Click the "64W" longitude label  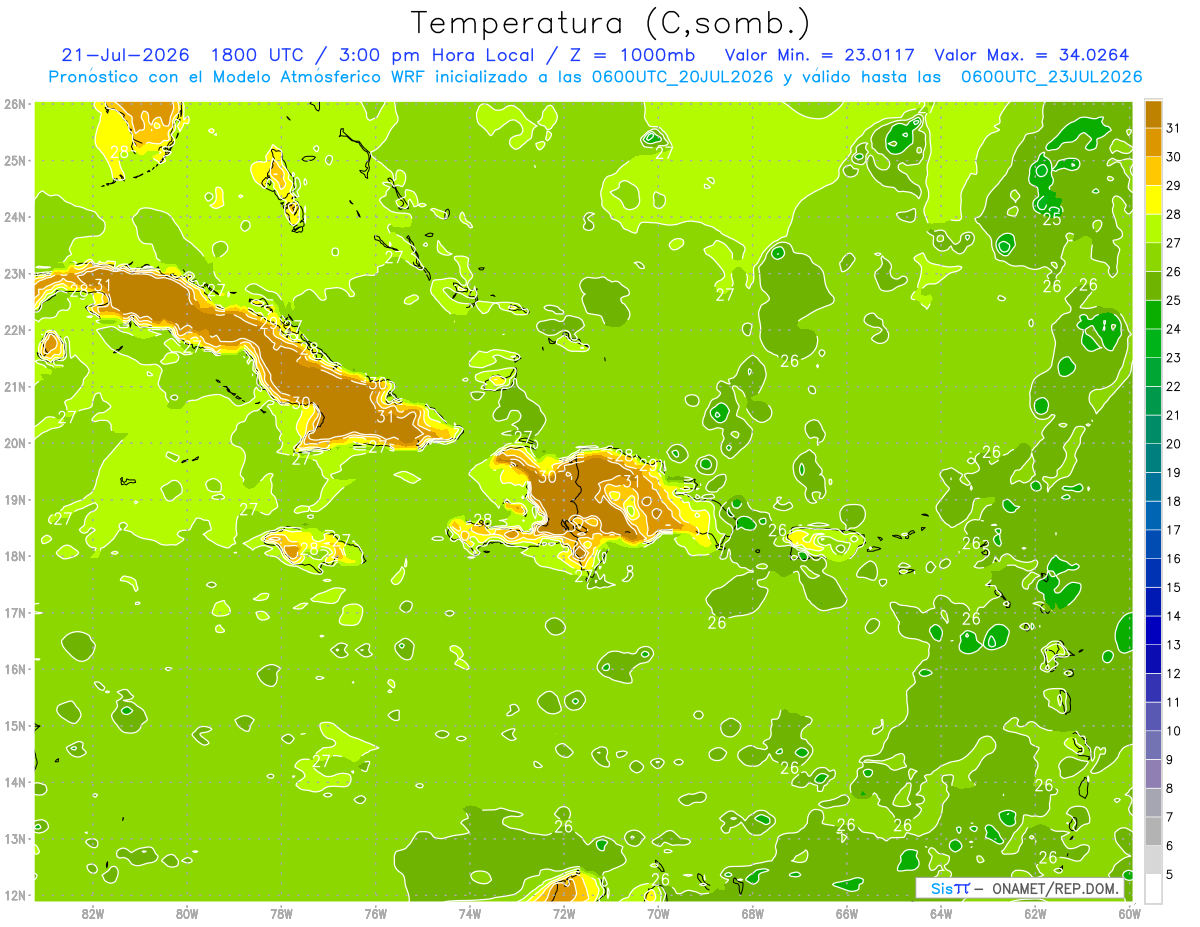[940, 912]
